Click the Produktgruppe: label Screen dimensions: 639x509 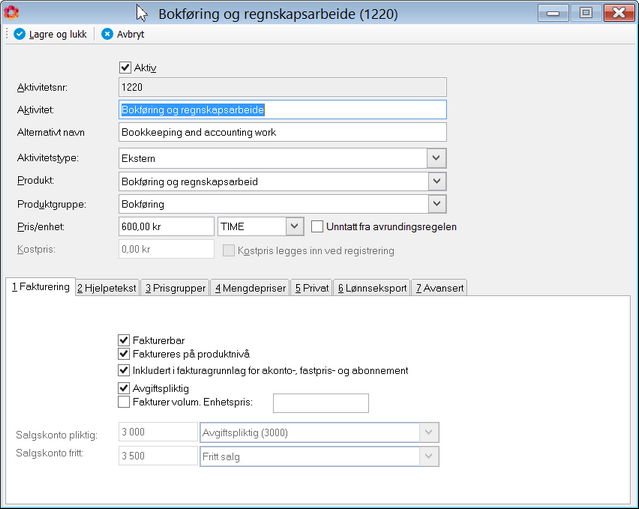click(x=52, y=204)
